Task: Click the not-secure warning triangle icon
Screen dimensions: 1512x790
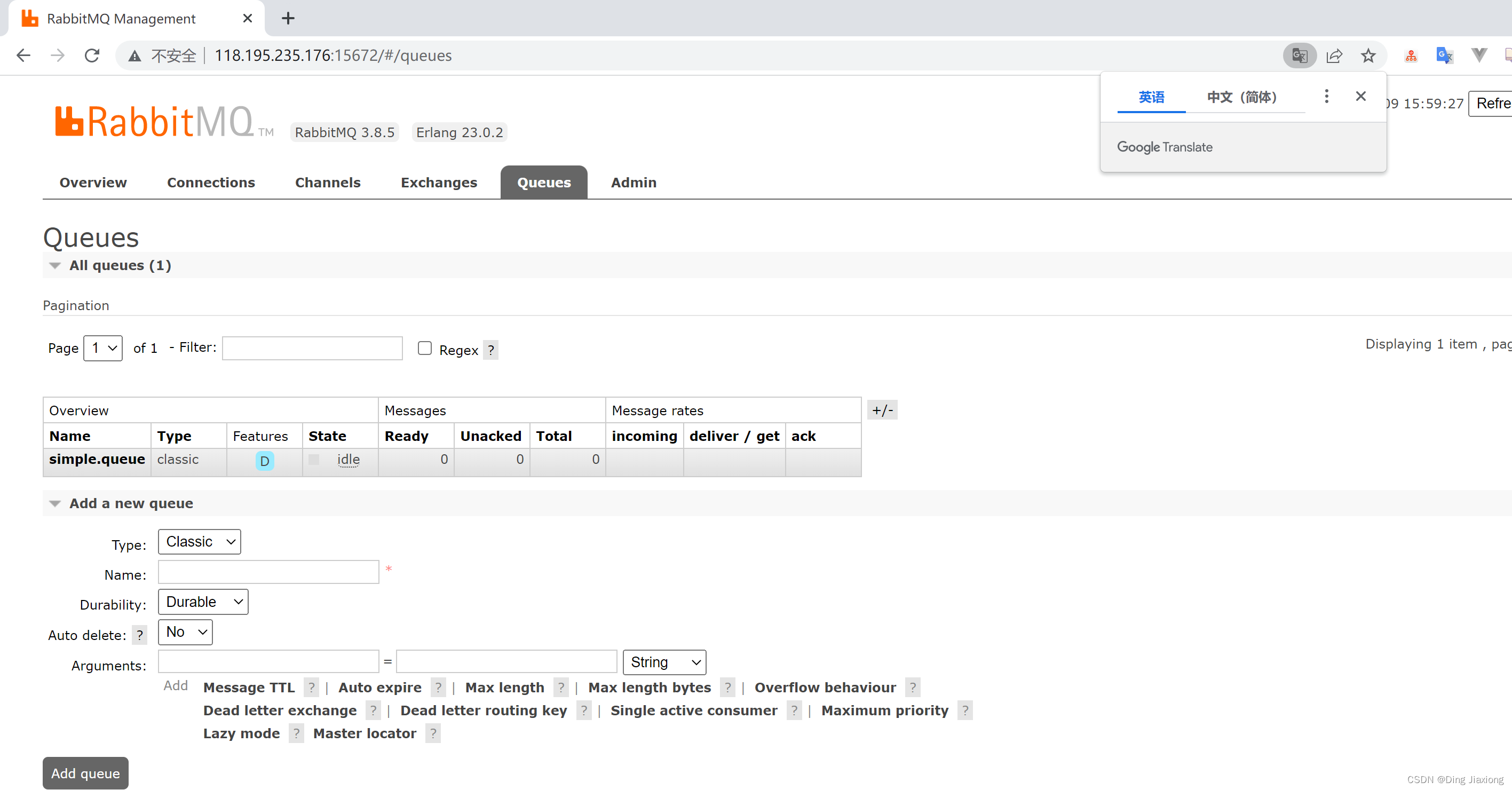Action: (x=135, y=57)
